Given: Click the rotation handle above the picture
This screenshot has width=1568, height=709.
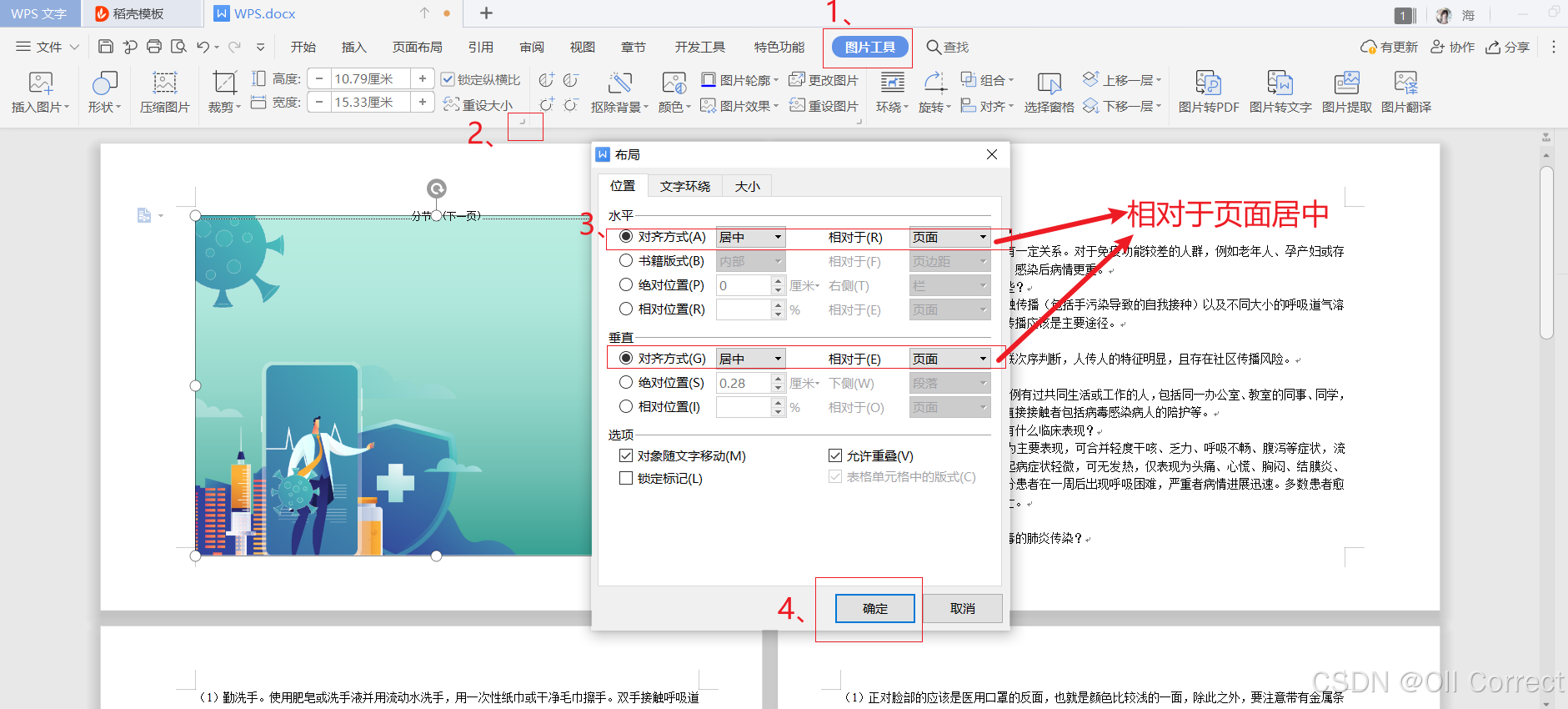Looking at the screenshot, I should point(436,189).
